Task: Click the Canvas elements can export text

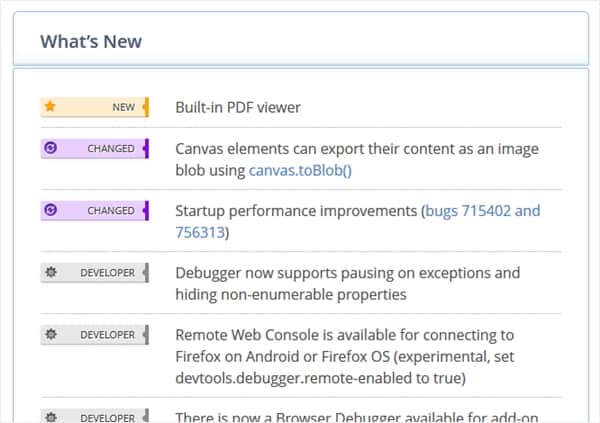Action: tap(357, 159)
